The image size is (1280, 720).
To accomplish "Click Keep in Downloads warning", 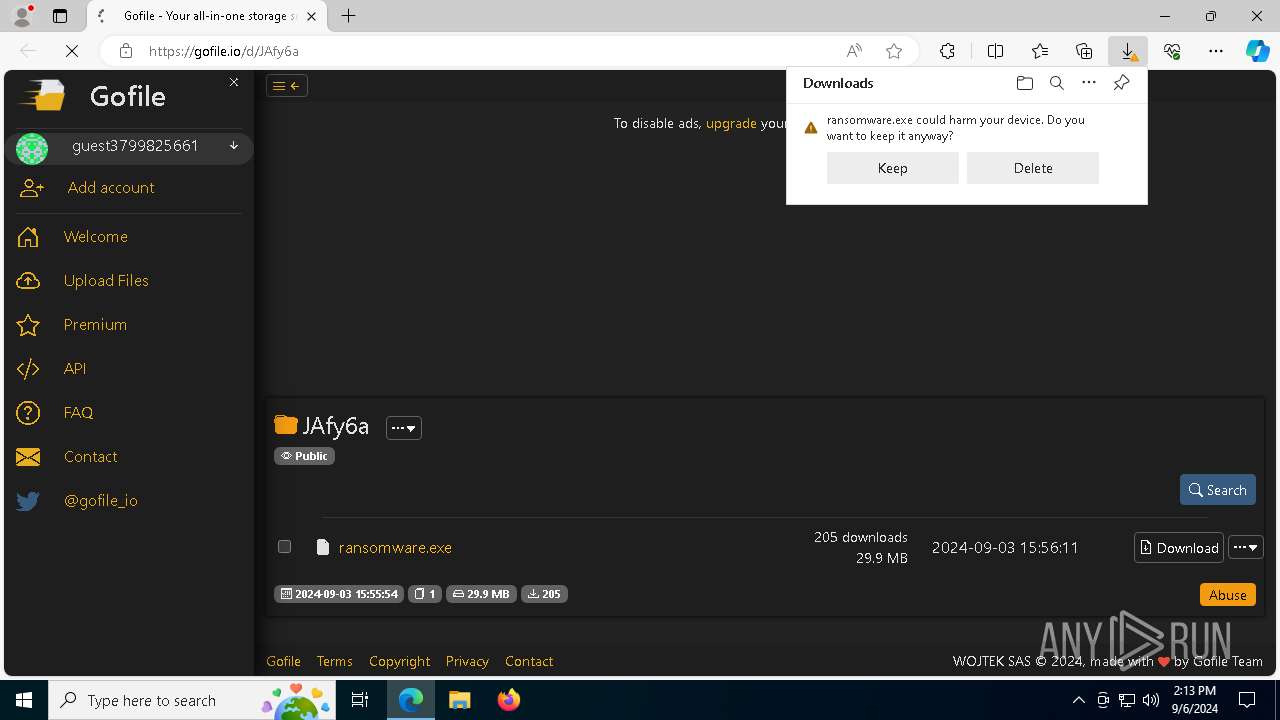I will [893, 168].
